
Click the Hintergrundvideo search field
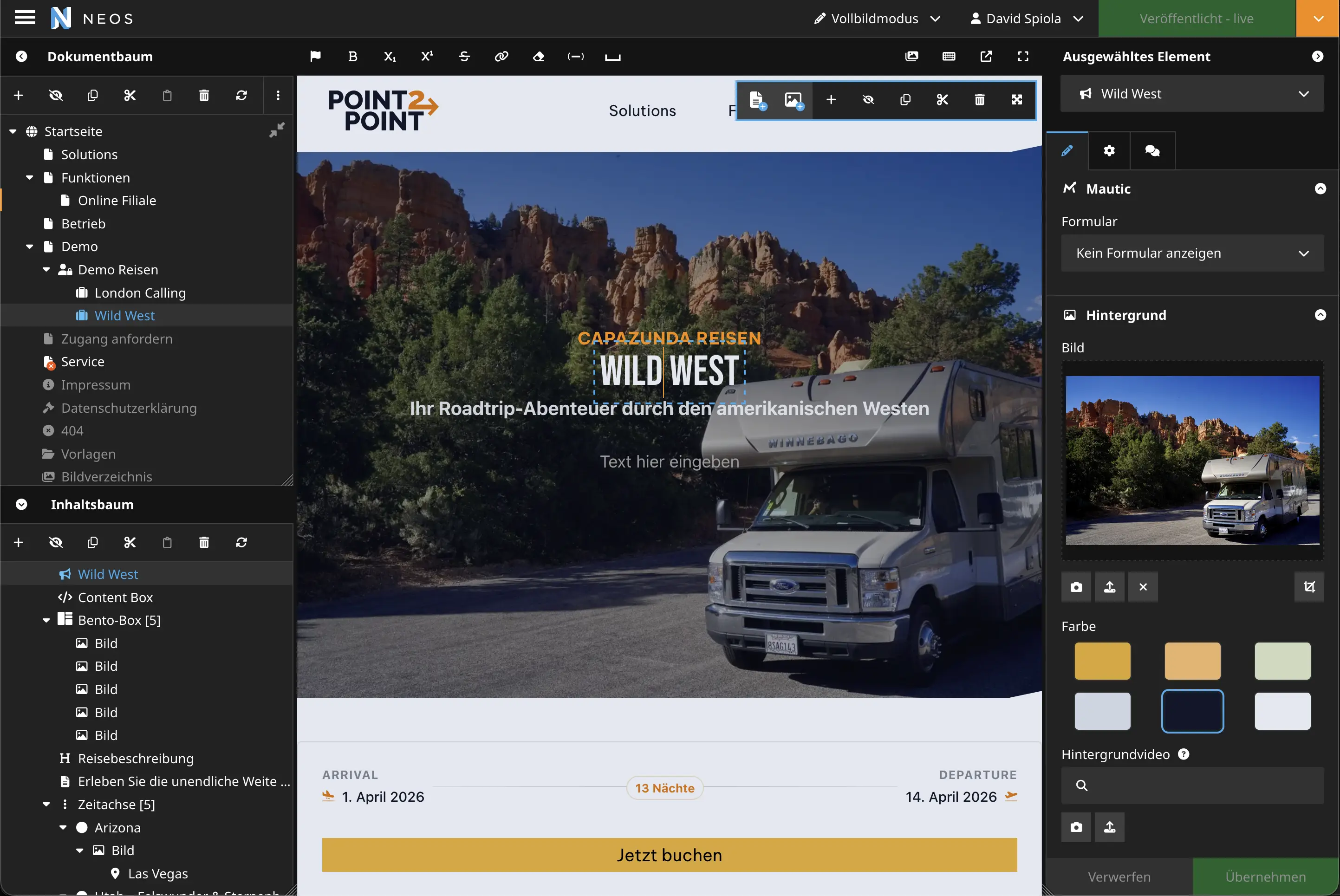point(1192,785)
